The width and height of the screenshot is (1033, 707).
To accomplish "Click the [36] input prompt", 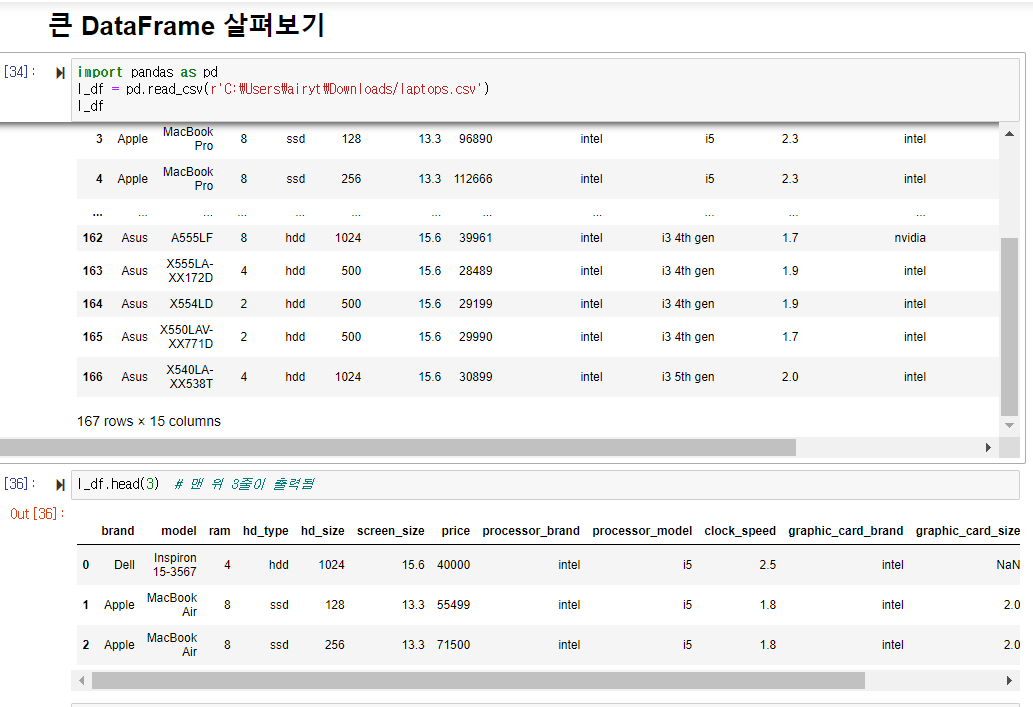I will (20, 484).
